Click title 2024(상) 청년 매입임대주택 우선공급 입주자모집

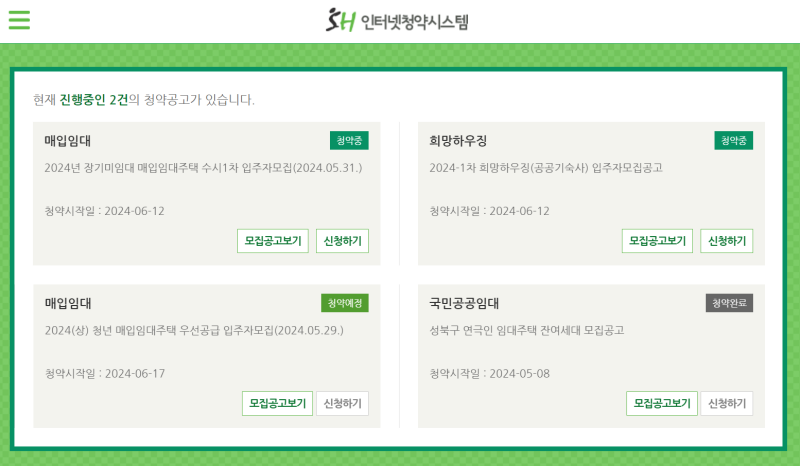point(194,330)
